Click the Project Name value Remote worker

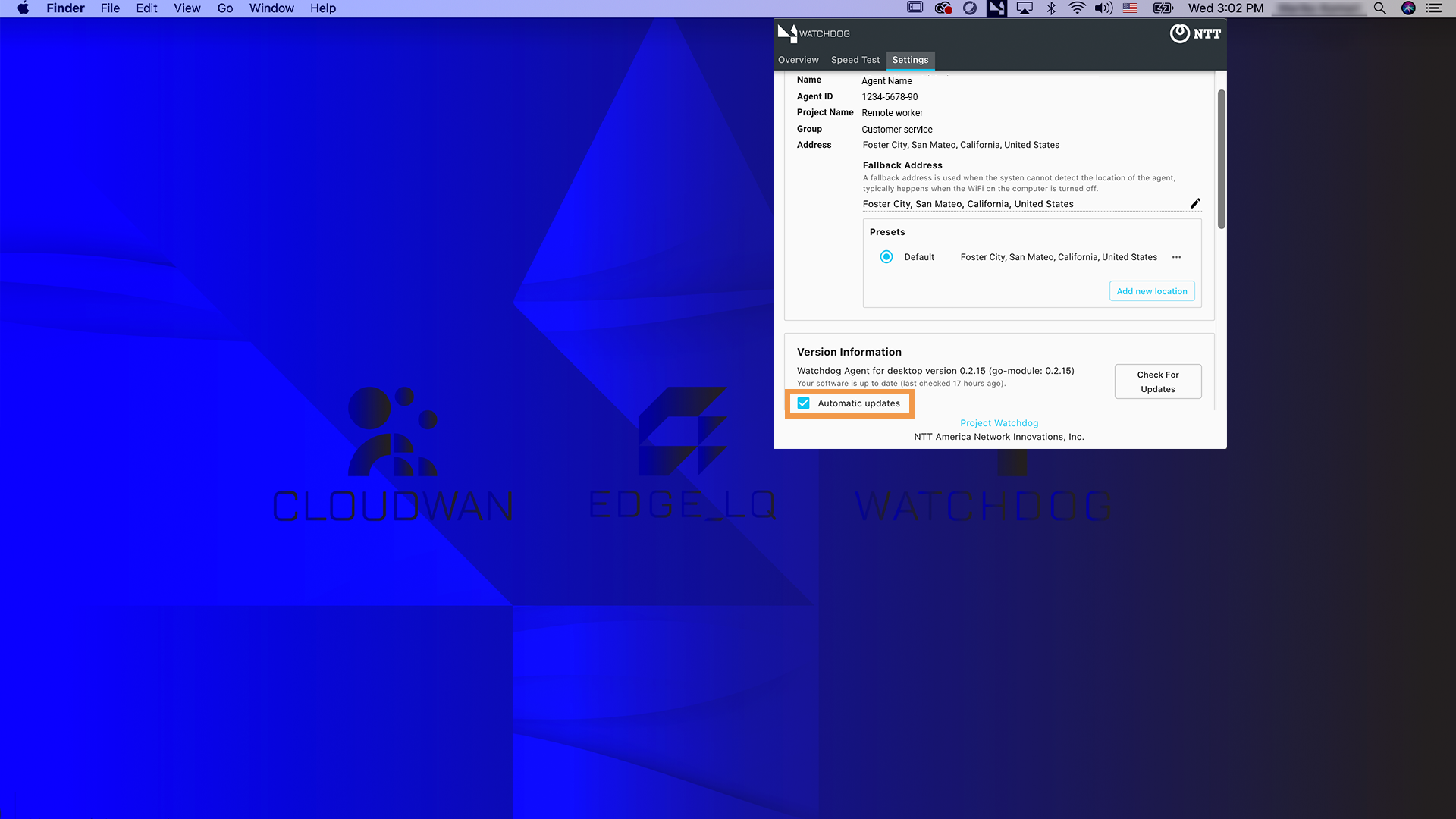click(x=892, y=113)
